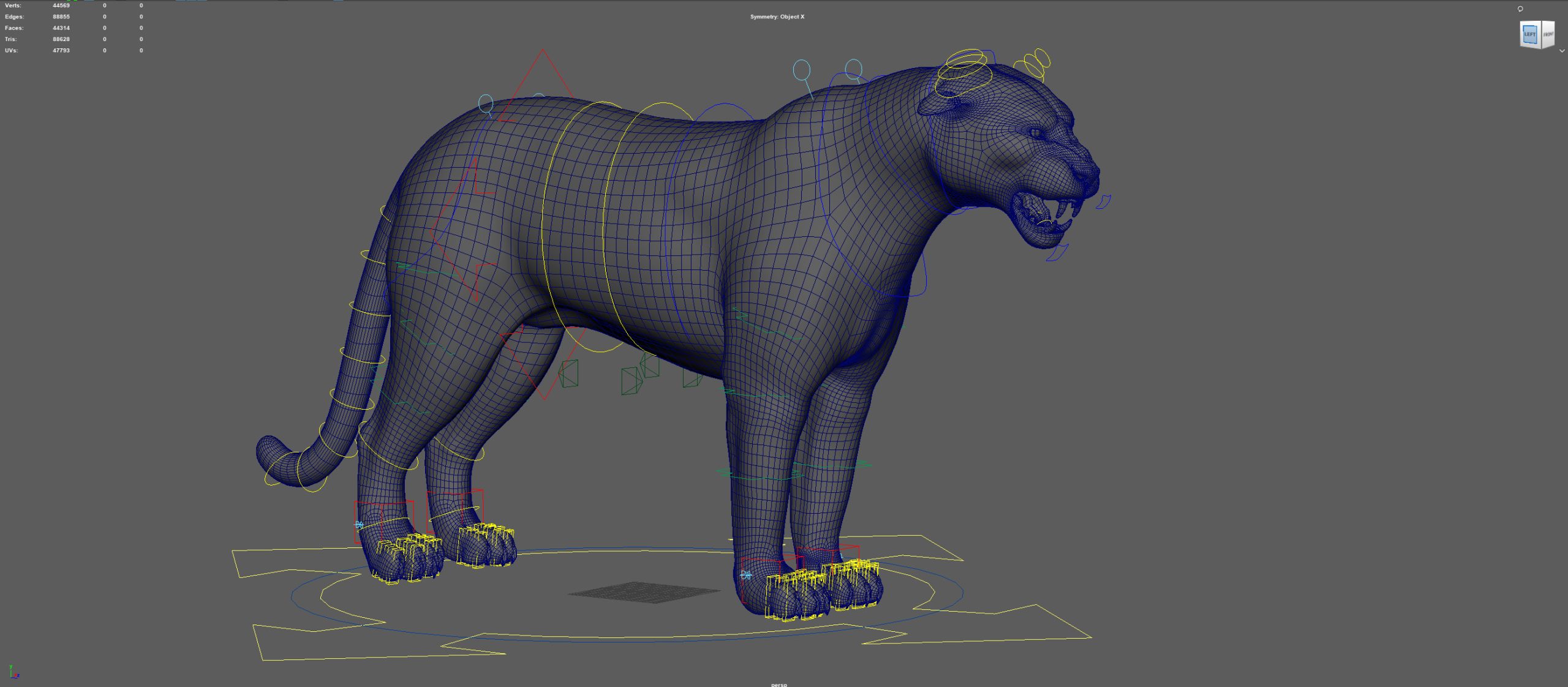Select the blue nose curve control
1568x687 pixels.
1104,201
